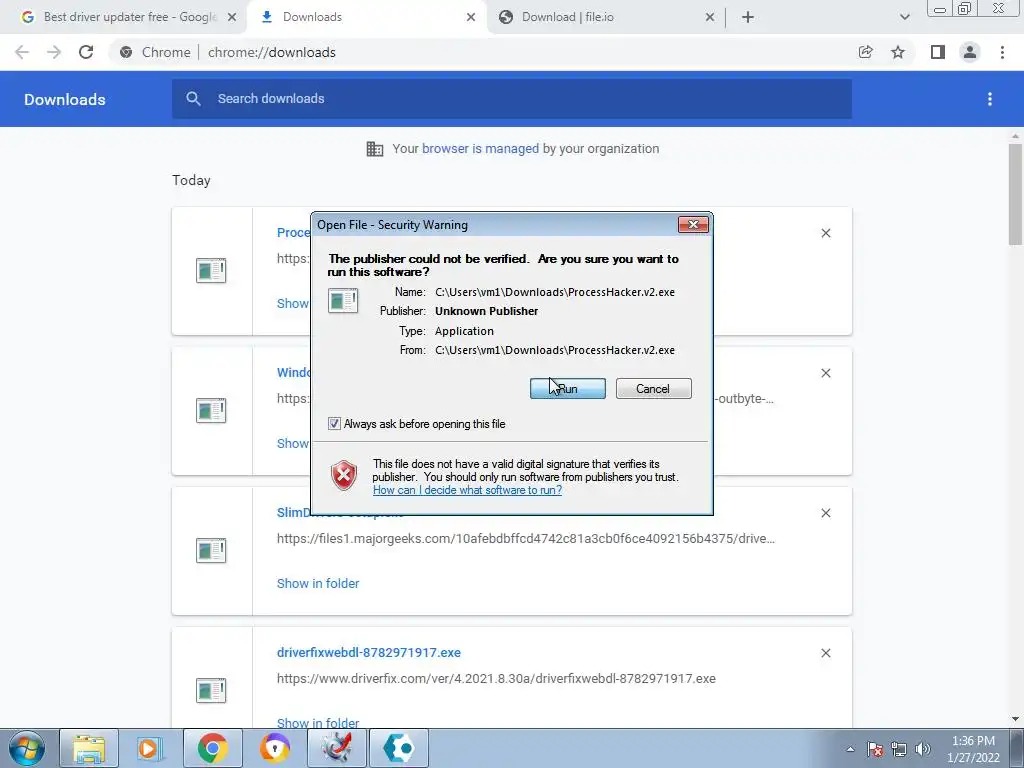Open 'How can I decide what software to run?' link
Image resolution: width=1024 pixels, height=768 pixels.
coord(467,490)
